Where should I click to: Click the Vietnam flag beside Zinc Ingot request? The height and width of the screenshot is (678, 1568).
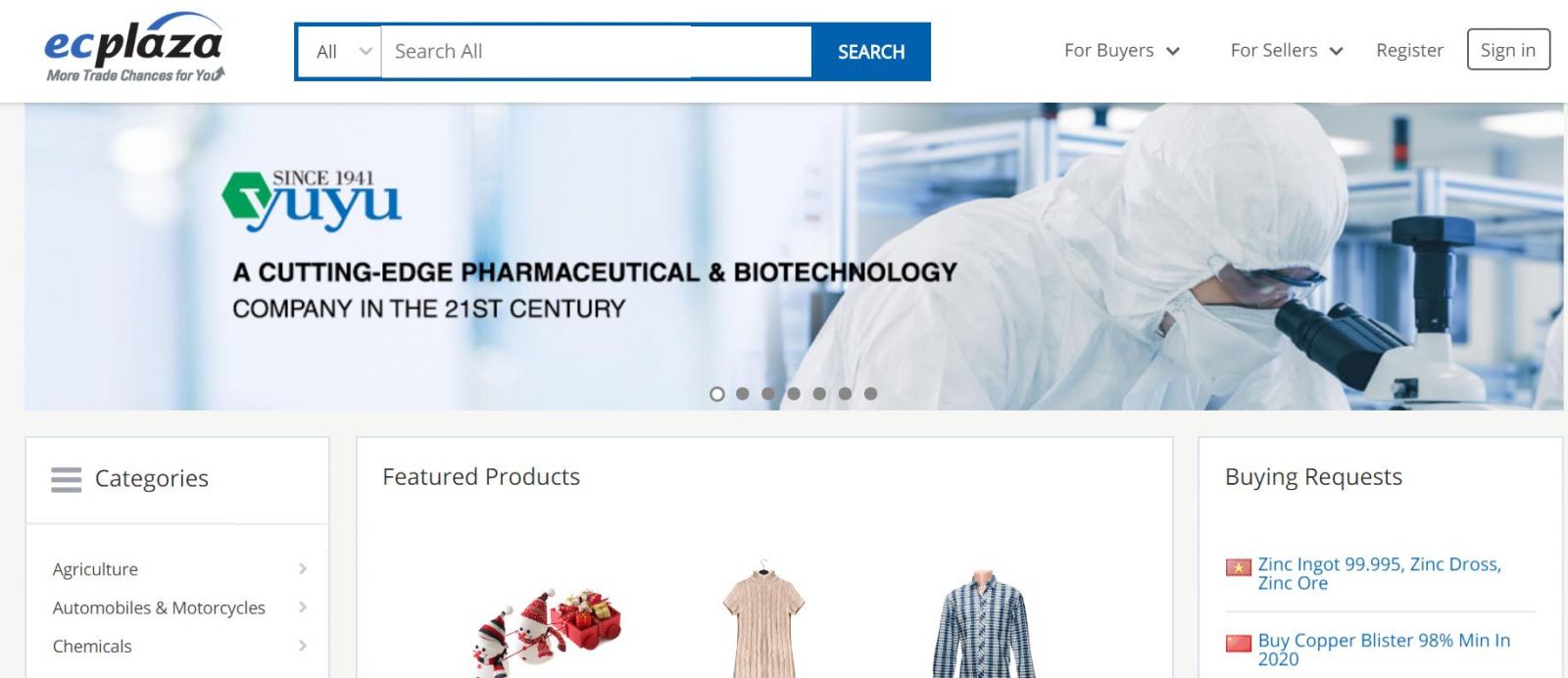click(1239, 567)
